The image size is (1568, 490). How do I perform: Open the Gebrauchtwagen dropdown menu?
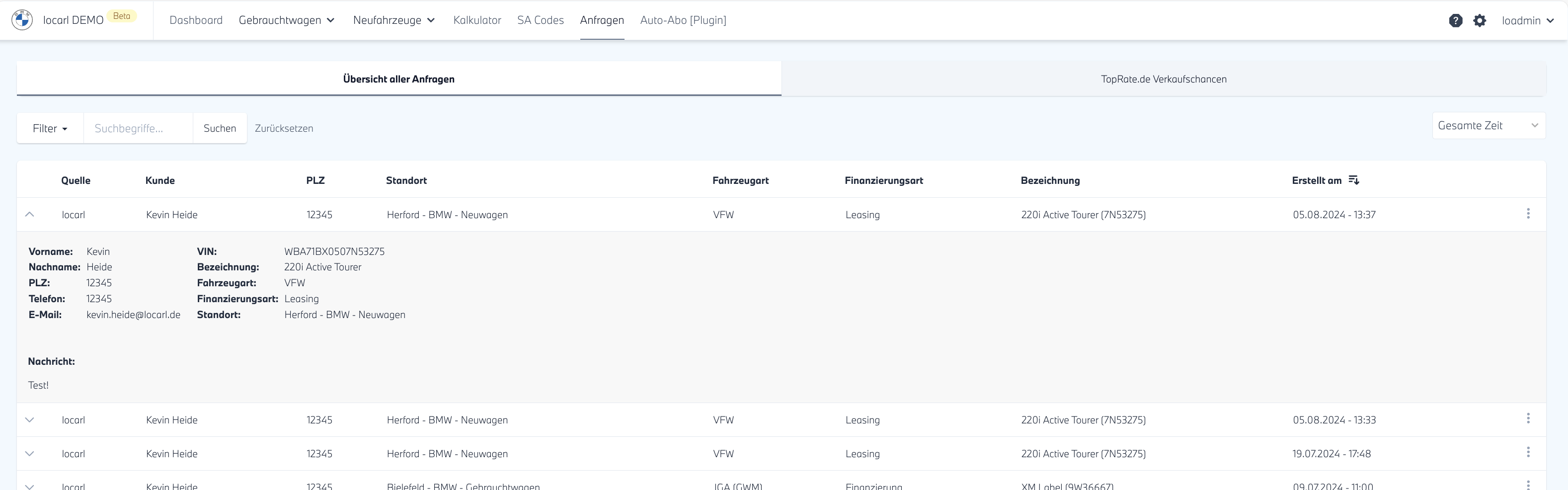[x=287, y=20]
